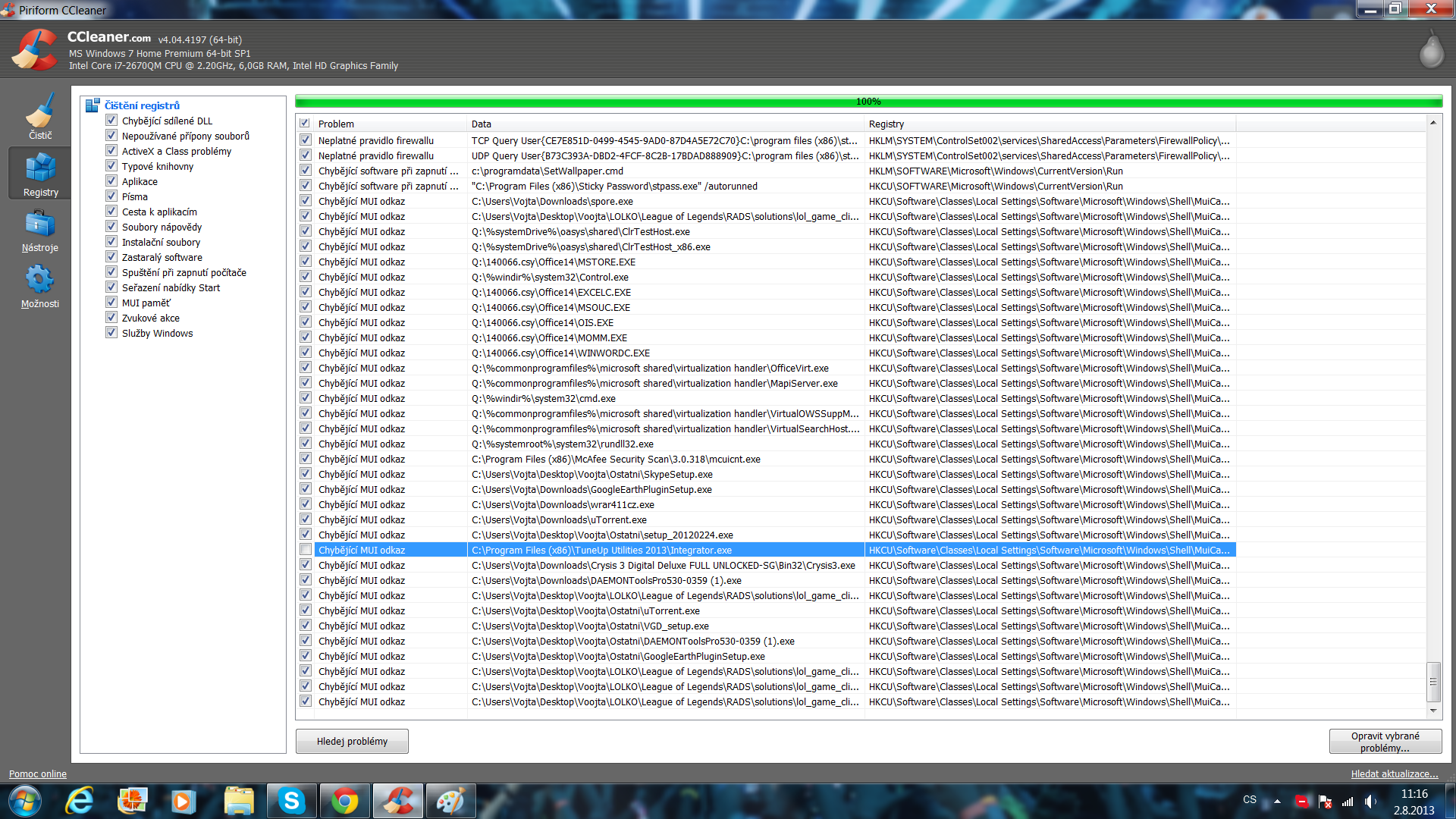Click the network signal tray icon
Image resolution: width=1456 pixels, height=819 pixels.
click(1348, 801)
